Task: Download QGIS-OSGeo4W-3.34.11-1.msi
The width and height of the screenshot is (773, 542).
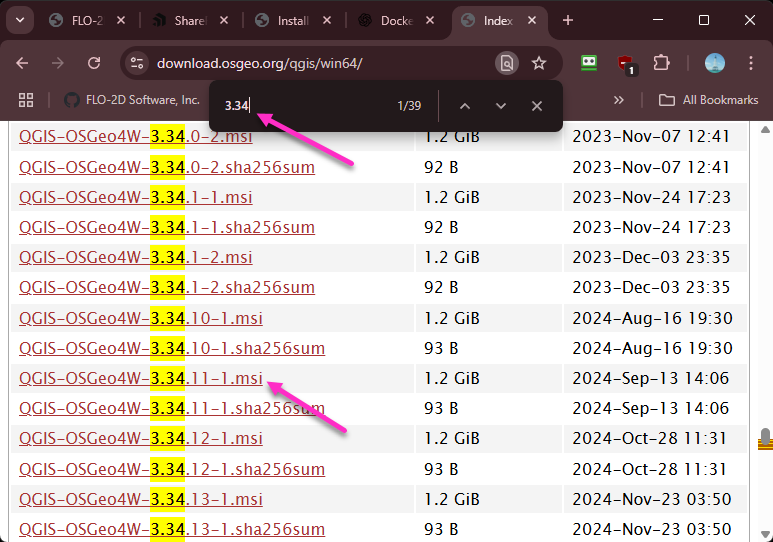Action: pyautogui.click(x=140, y=379)
